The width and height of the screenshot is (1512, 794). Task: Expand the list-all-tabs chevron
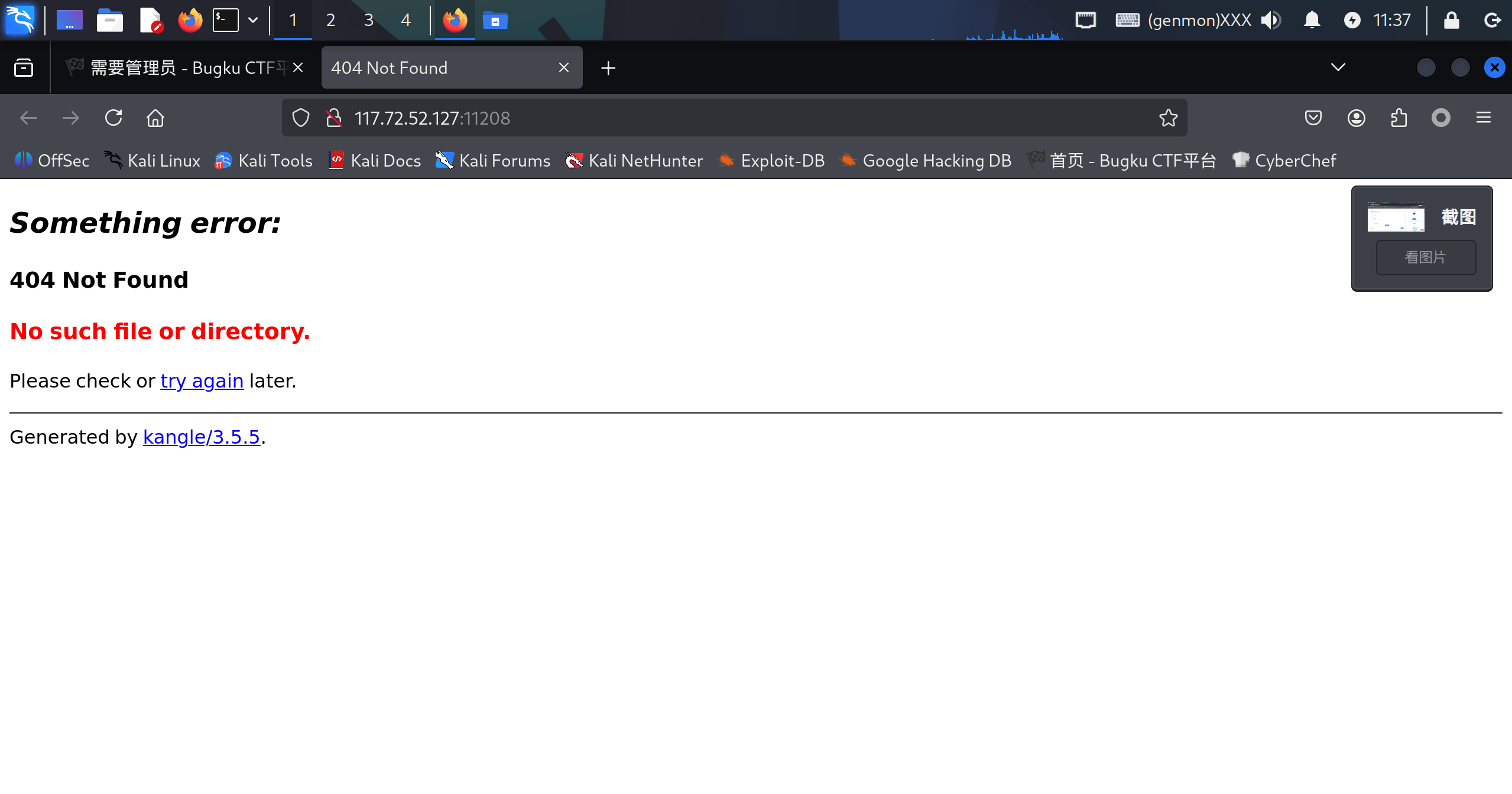(1338, 67)
